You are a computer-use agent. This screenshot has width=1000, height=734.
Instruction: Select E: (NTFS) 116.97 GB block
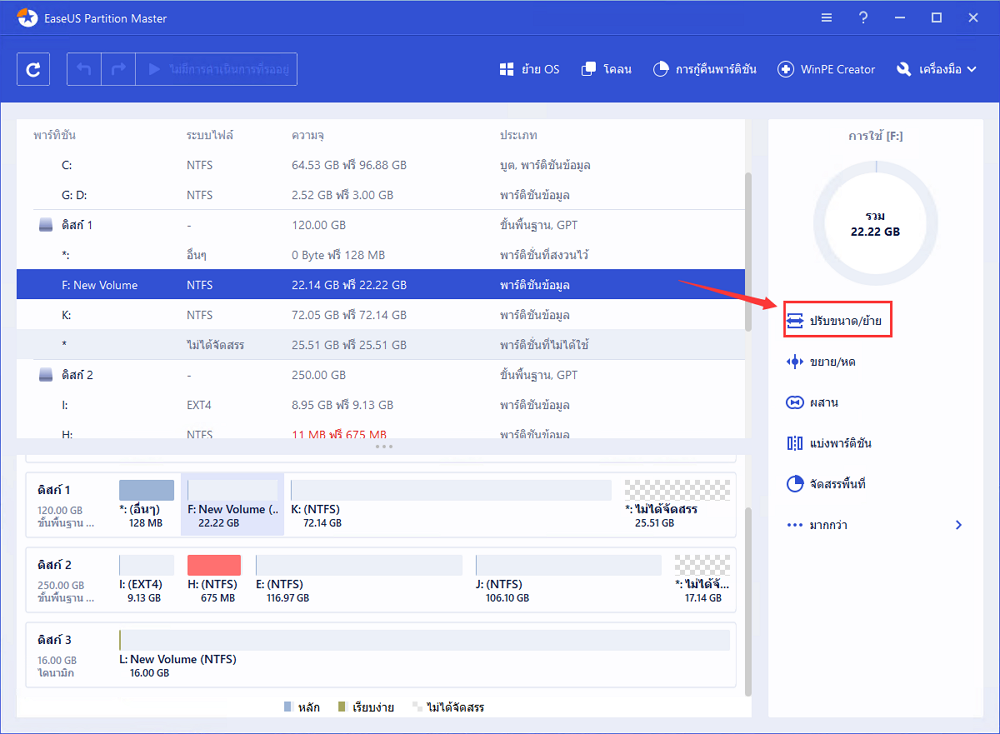pyautogui.click(x=359, y=580)
